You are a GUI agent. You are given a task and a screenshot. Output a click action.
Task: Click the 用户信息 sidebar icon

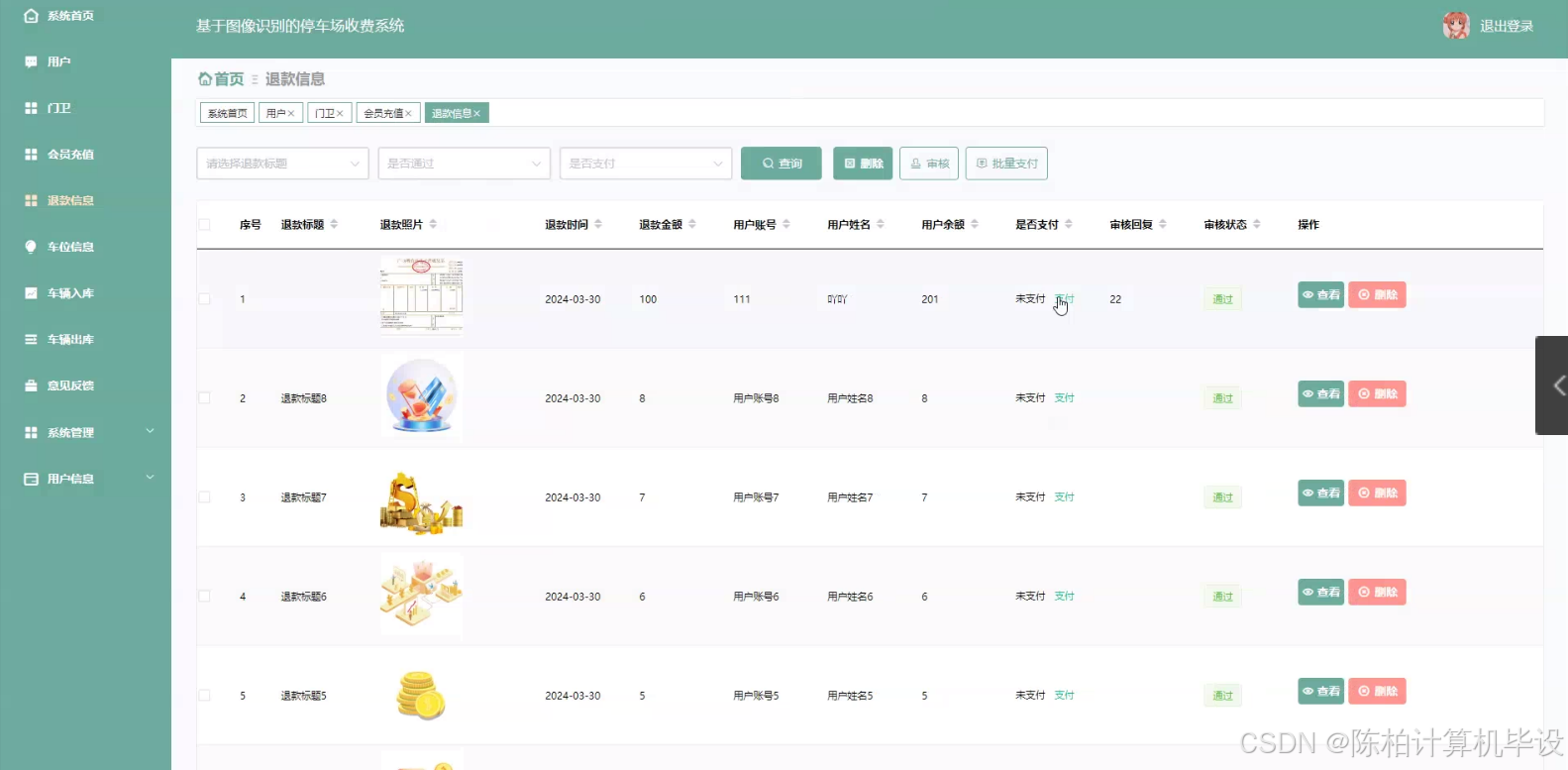point(31,479)
